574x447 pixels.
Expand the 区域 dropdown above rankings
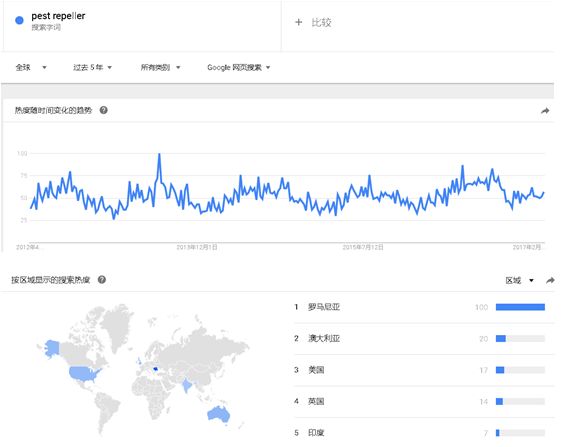coord(519,280)
